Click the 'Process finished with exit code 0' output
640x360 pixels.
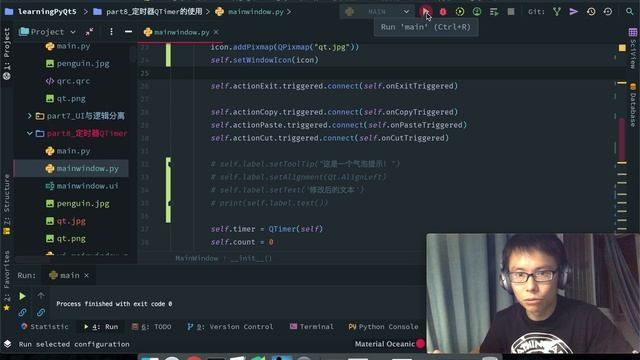(114, 304)
